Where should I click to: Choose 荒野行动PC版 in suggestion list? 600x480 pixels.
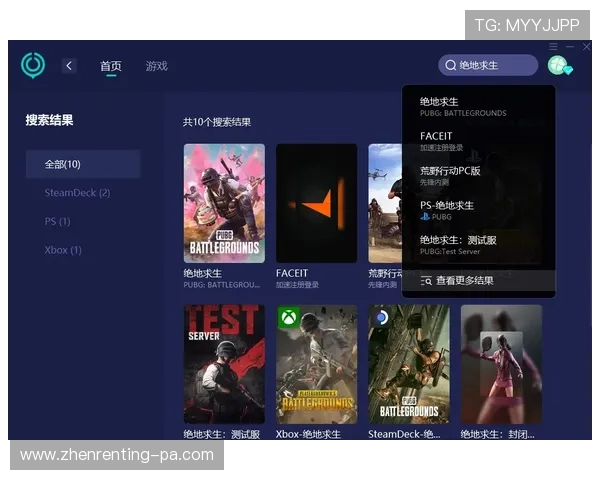point(478,176)
